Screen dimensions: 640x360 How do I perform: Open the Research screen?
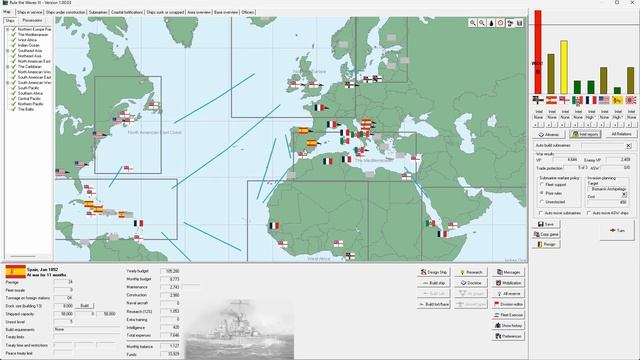pos(471,272)
